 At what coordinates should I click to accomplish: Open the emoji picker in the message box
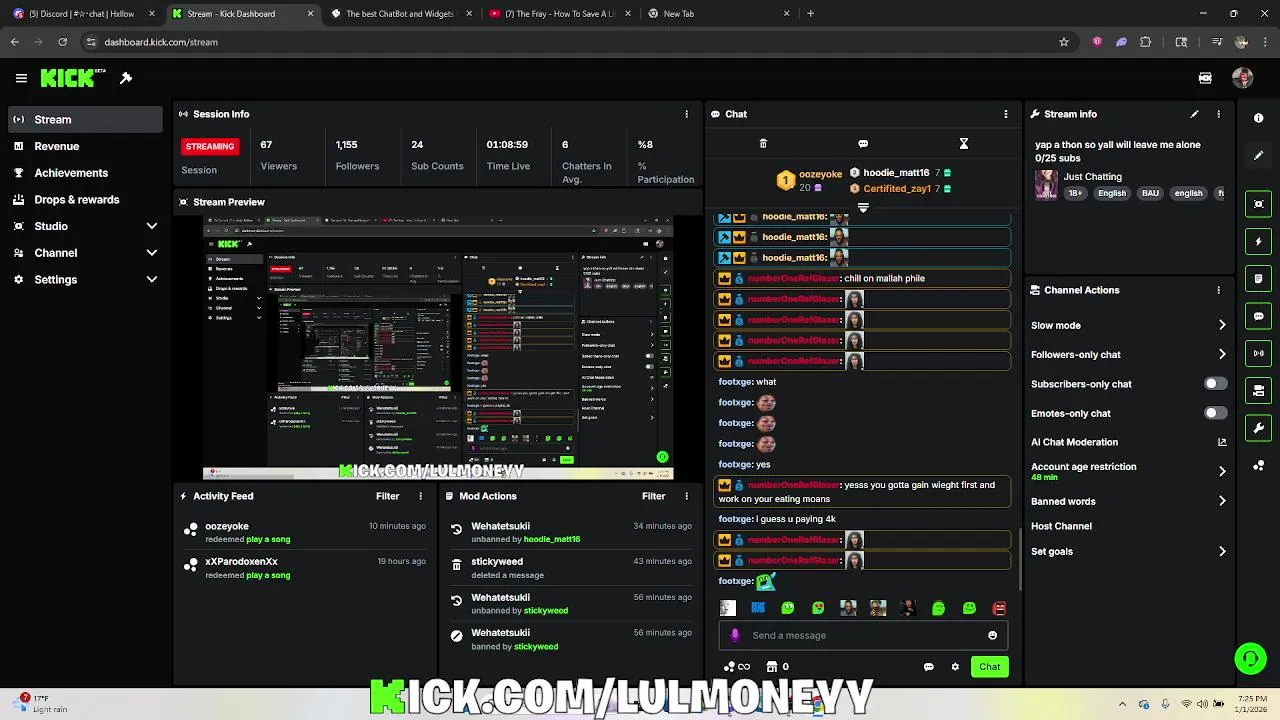coord(992,635)
